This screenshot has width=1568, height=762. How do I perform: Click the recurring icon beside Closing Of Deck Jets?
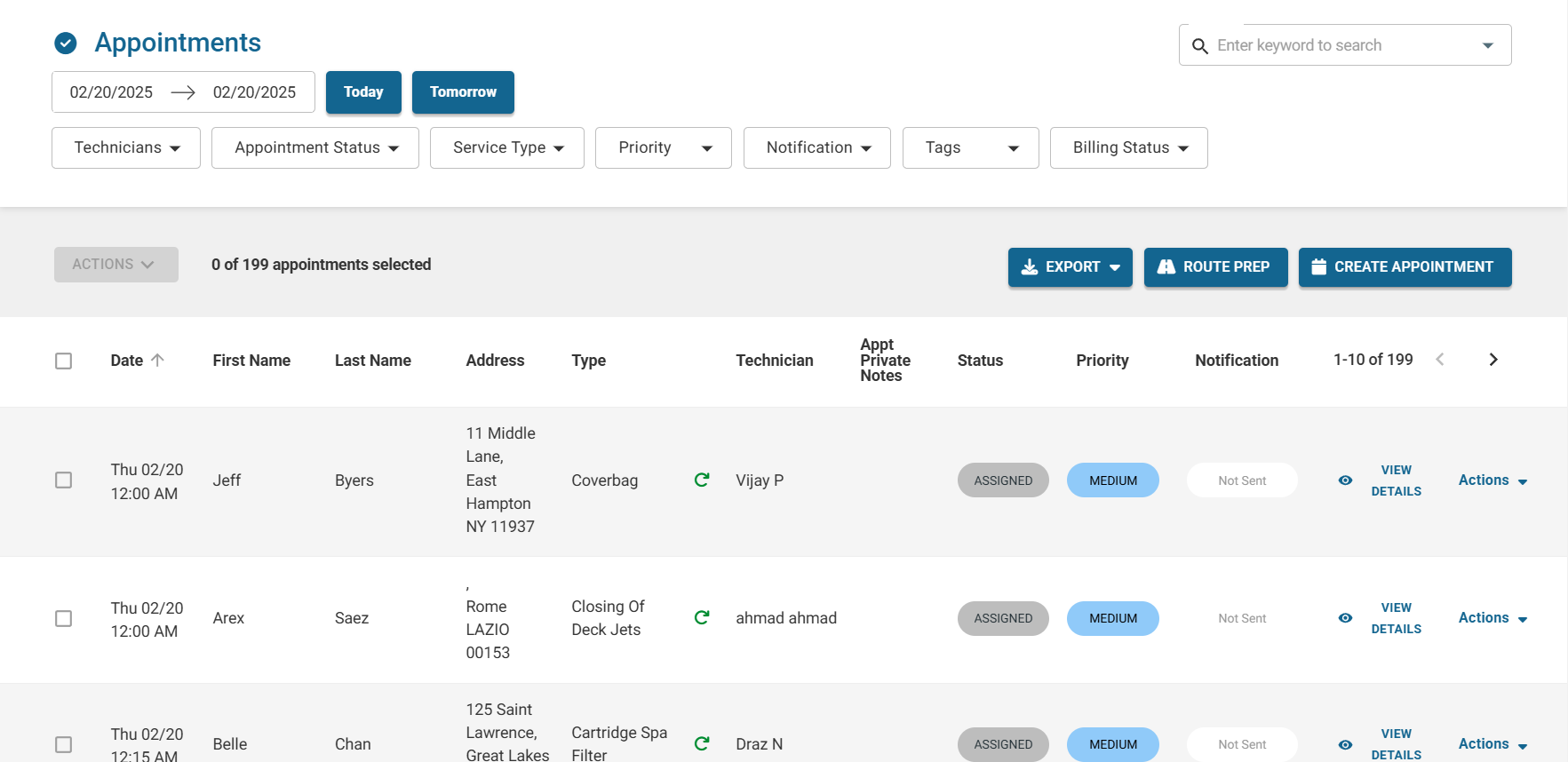pyautogui.click(x=701, y=617)
